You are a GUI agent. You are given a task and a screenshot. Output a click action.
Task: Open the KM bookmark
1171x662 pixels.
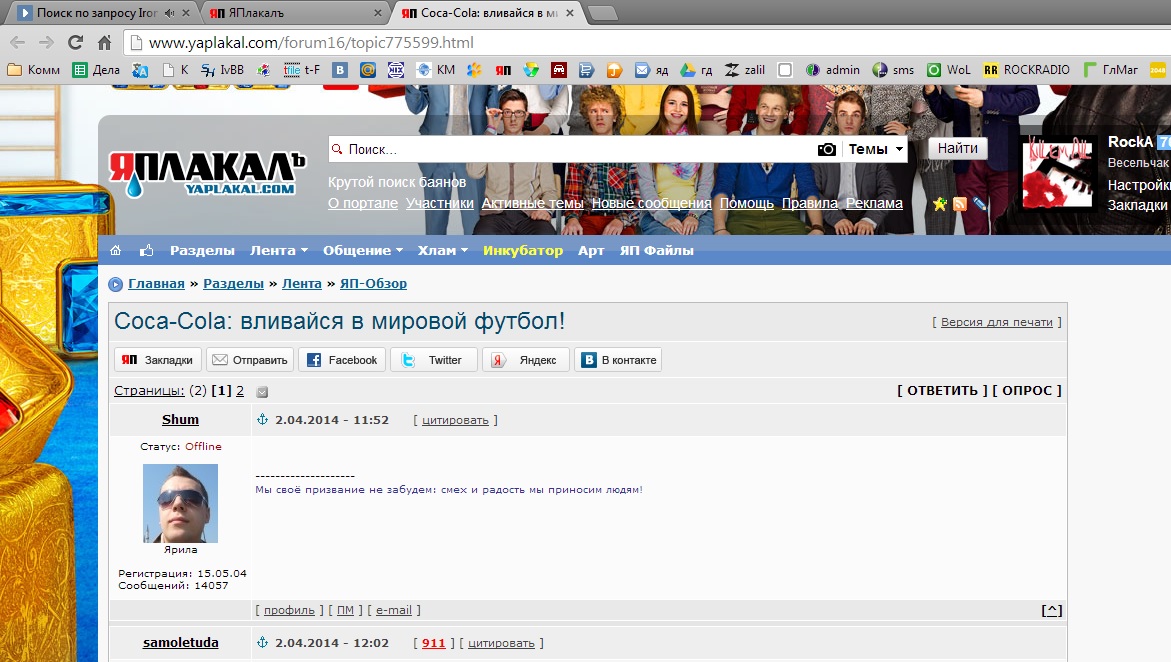coord(436,69)
